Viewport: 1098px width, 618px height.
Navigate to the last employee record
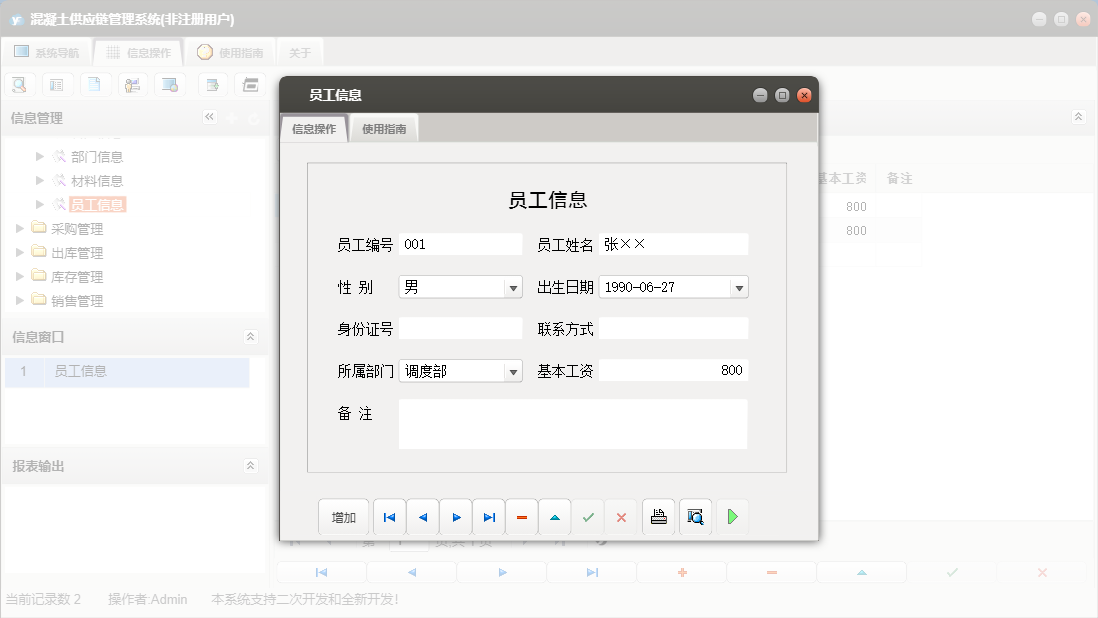[489, 516]
